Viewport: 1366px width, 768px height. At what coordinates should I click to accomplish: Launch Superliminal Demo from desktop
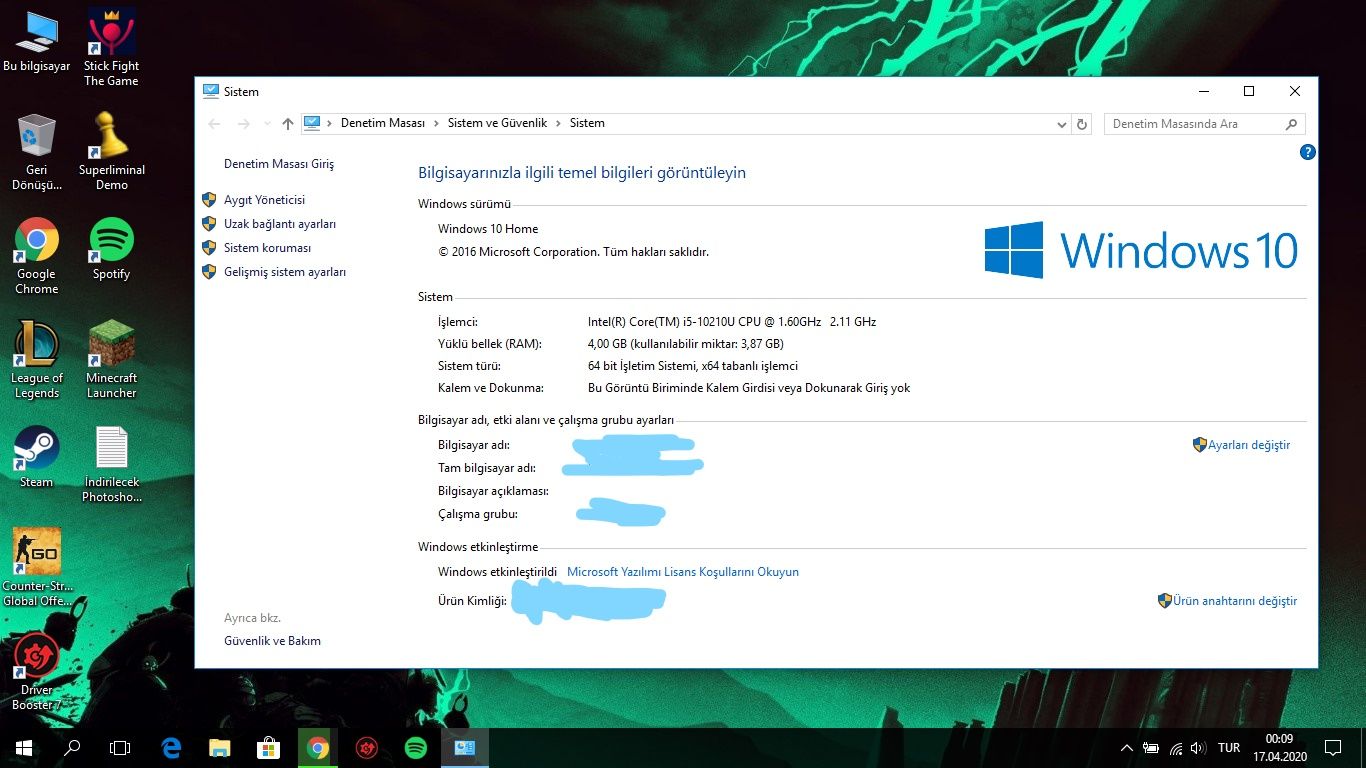[x=111, y=151]
